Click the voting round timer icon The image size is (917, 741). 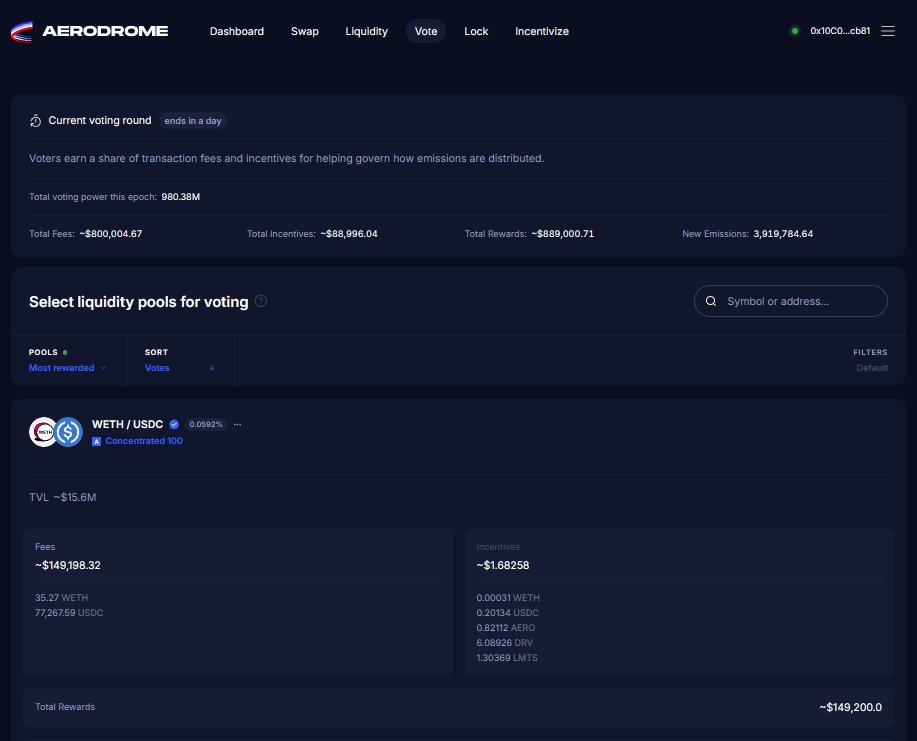pos(36,121)
